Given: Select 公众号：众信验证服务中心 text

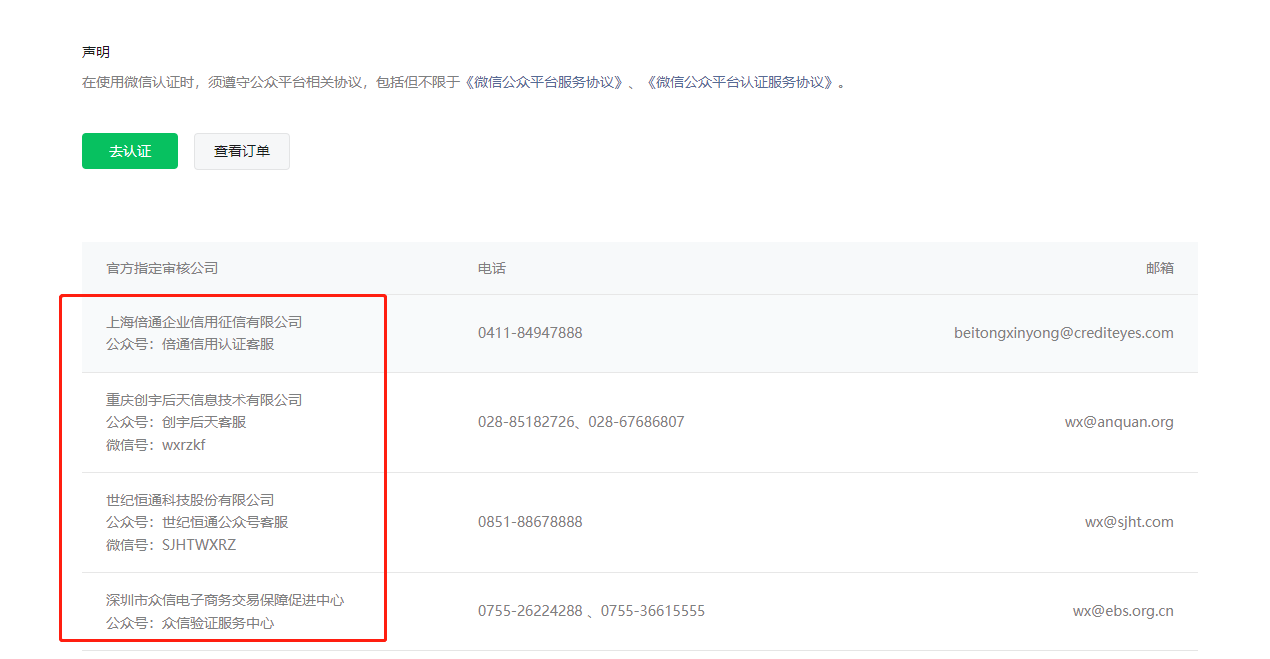Looking at the screenshot, I should [x=190, y=623].
